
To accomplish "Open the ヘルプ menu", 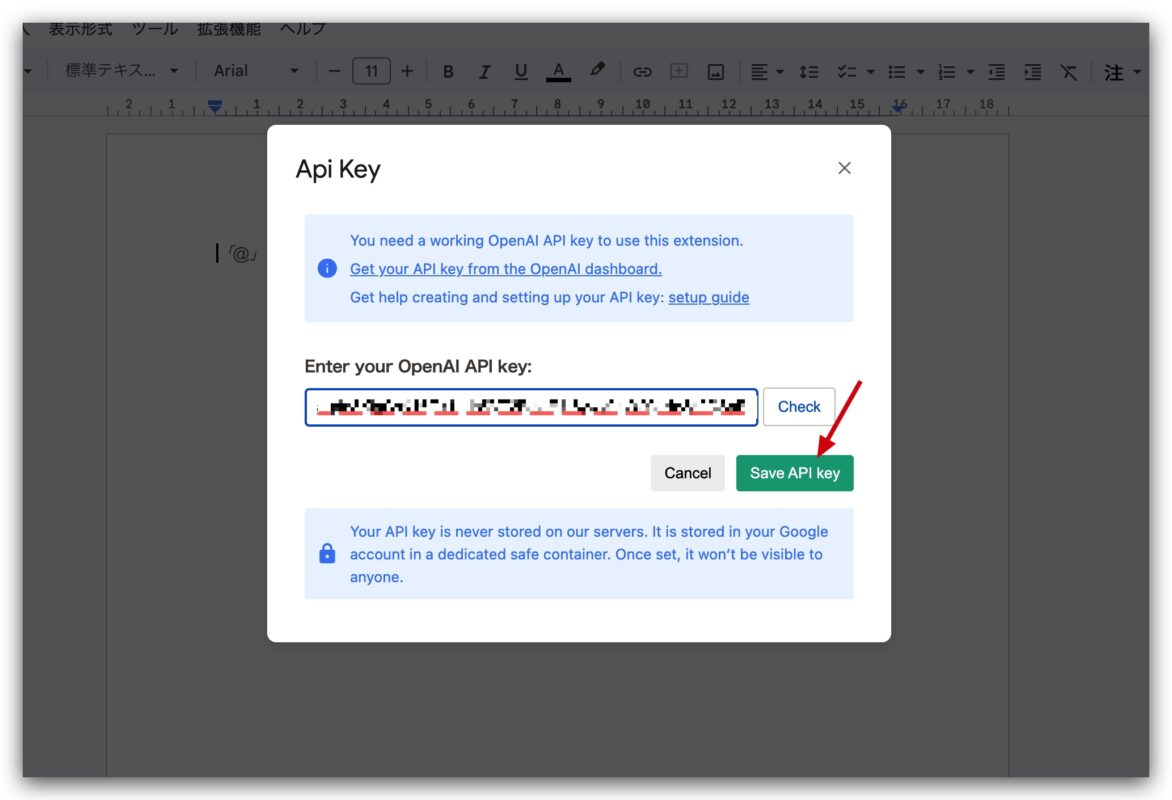I will click(303, 29).
